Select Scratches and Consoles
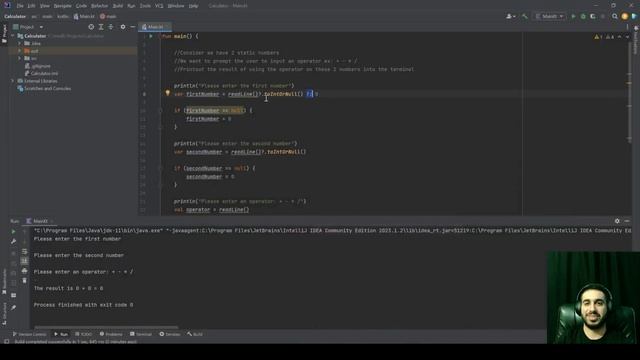The width and height of the screenshot is (640, 360). click(44, 88)
